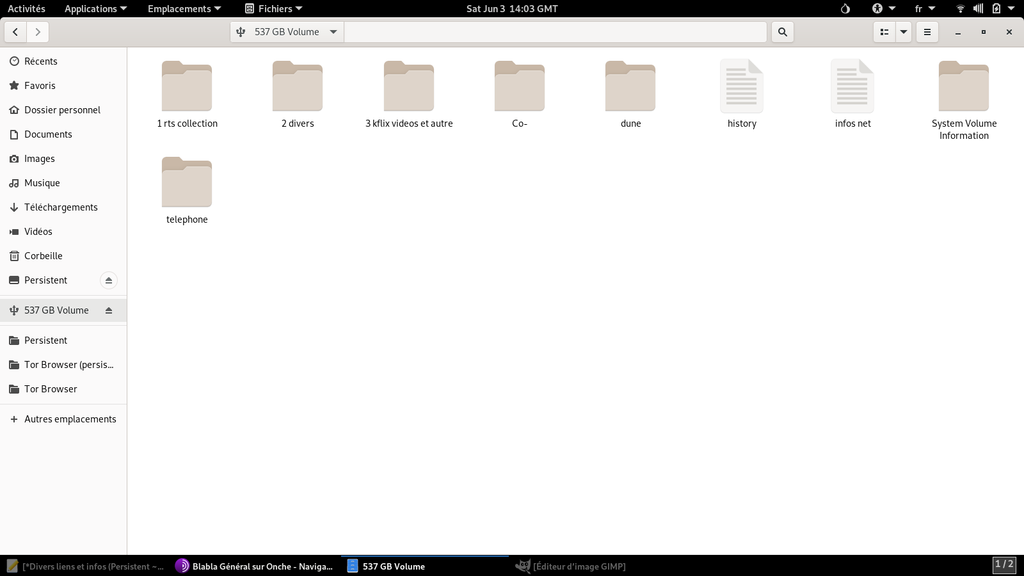Click Activités in top bar
This screenshot has height=576, width=1024.
(x=26, y=8)
